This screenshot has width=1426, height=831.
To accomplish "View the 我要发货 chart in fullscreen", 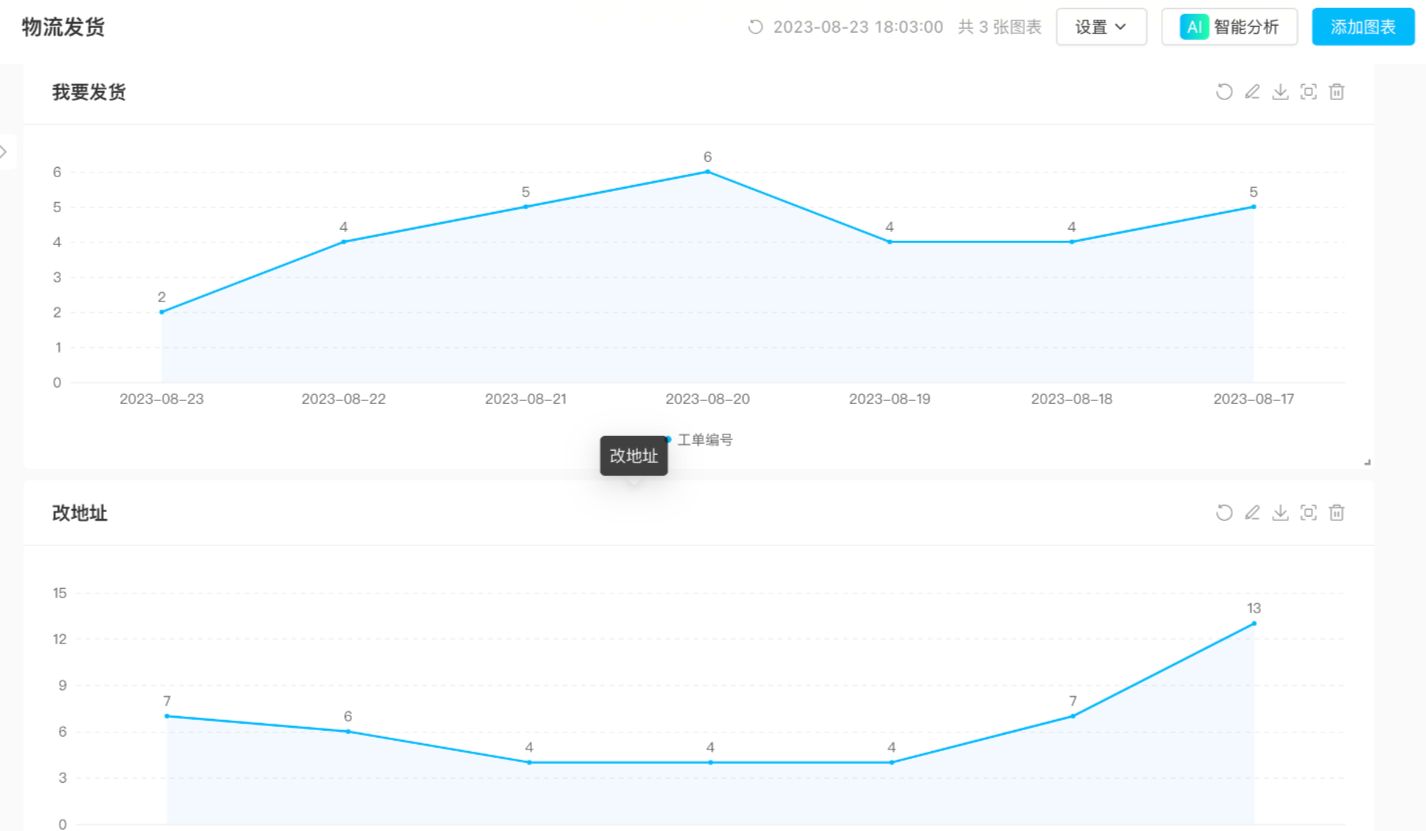I will (1308, 92).
